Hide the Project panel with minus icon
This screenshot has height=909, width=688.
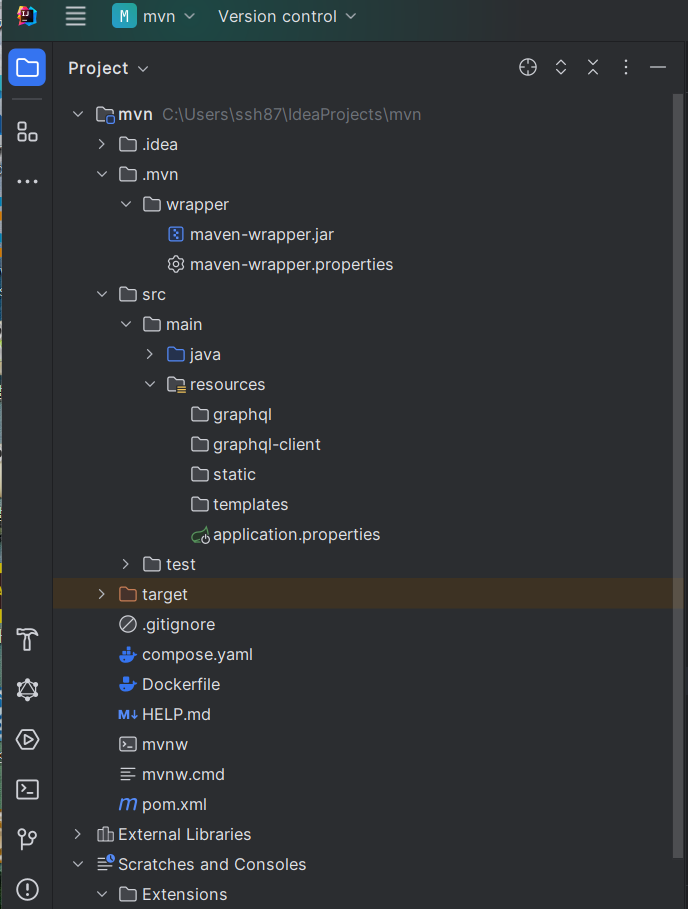coord(658,67)
